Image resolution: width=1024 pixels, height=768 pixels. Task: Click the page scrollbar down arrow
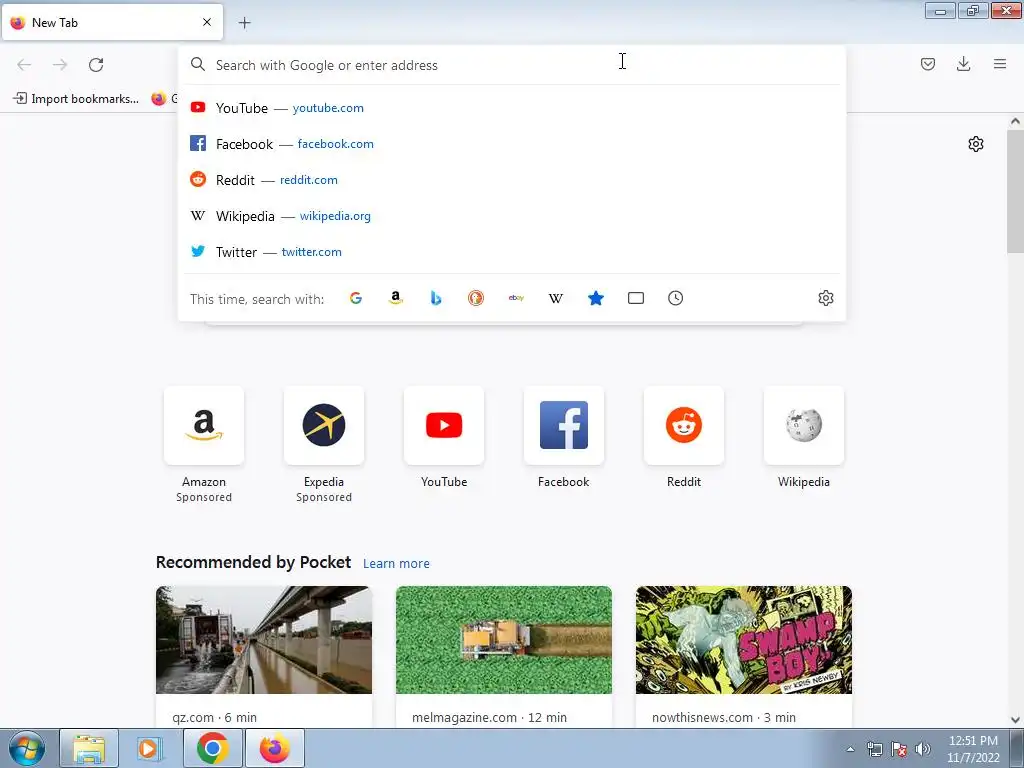pos(1015,720)
